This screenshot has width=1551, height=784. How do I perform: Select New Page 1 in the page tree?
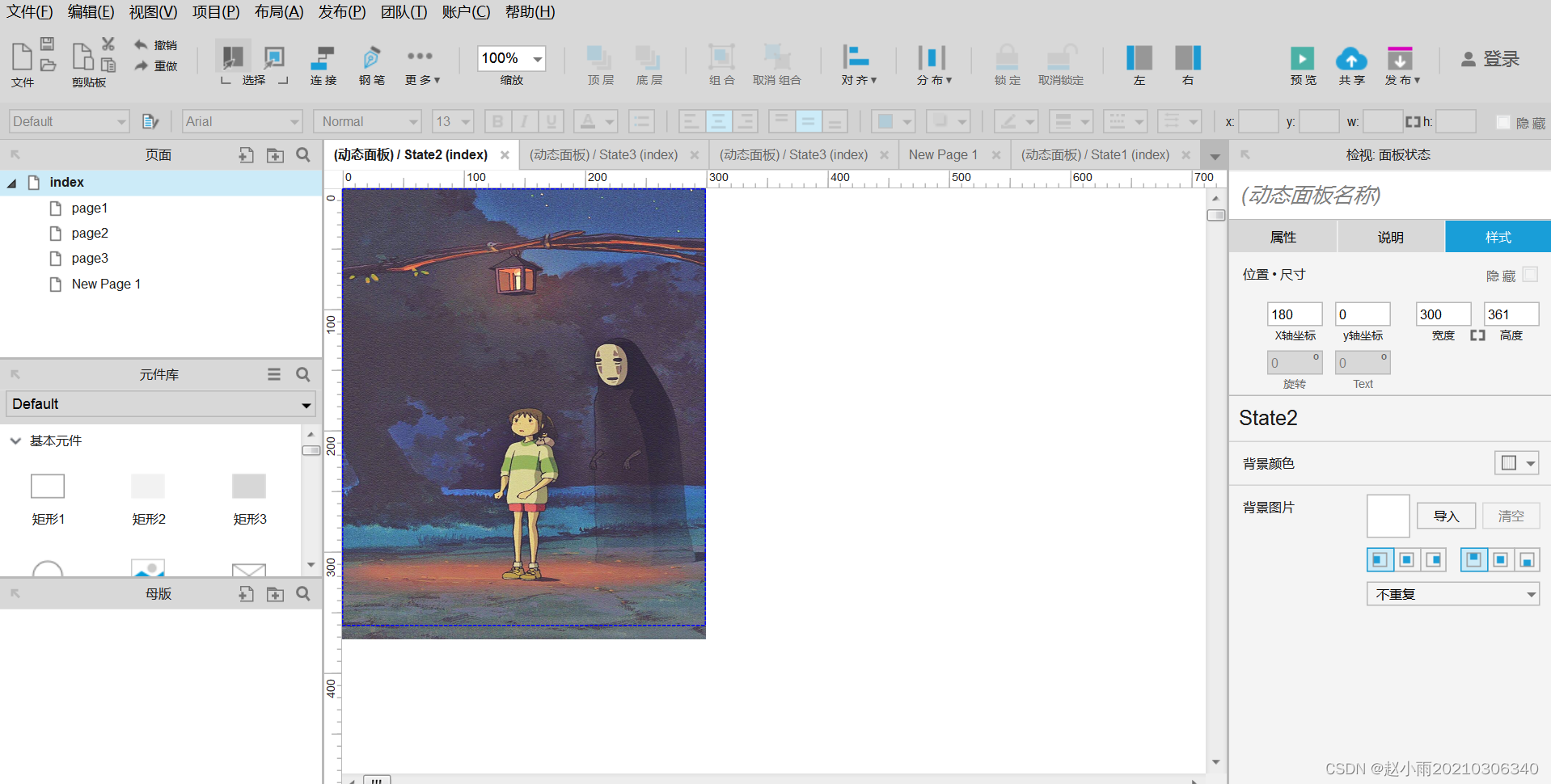pyautogui.click(x=106, y=285)
